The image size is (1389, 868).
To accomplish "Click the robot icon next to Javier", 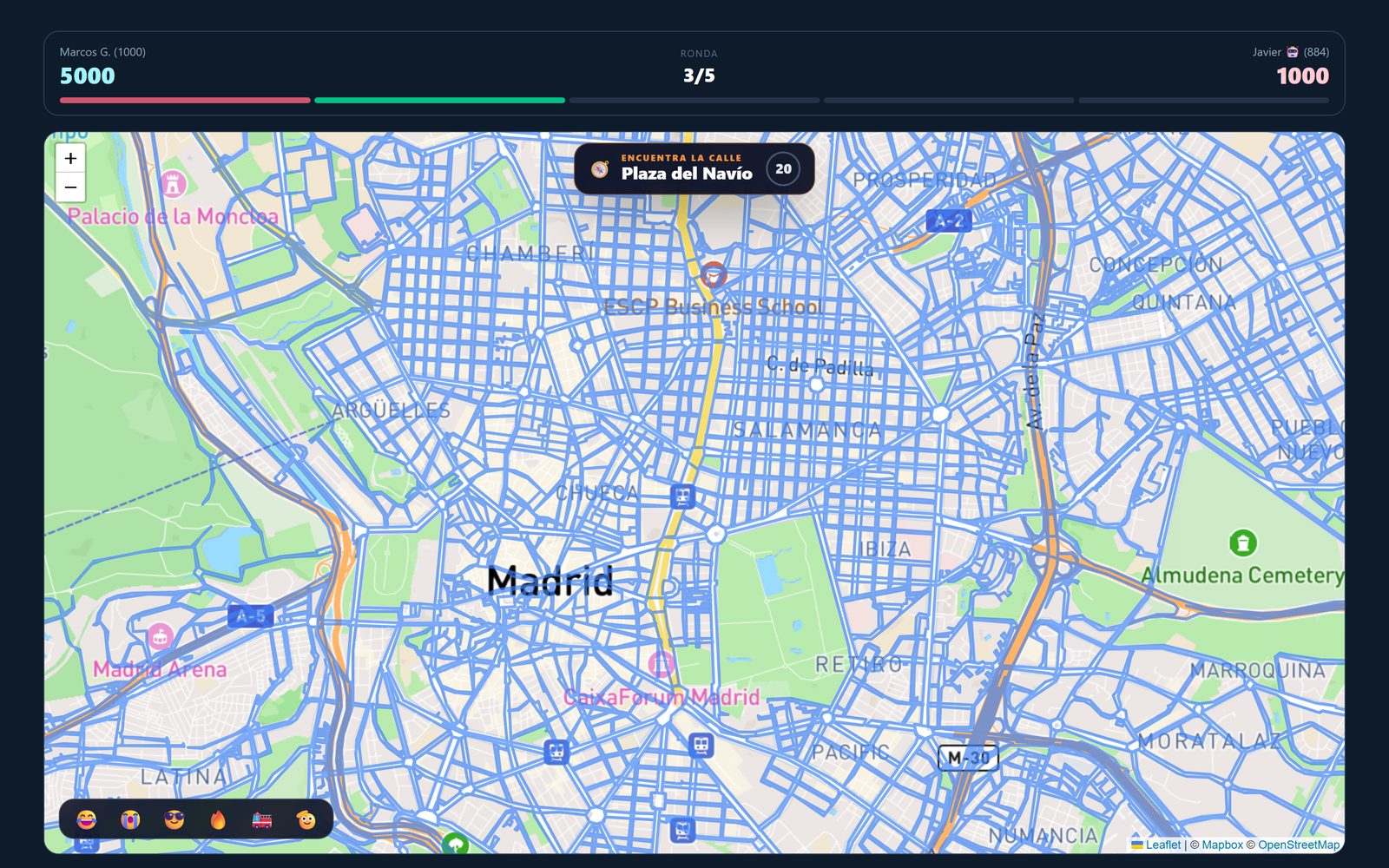I will (x=1293, y=52).
